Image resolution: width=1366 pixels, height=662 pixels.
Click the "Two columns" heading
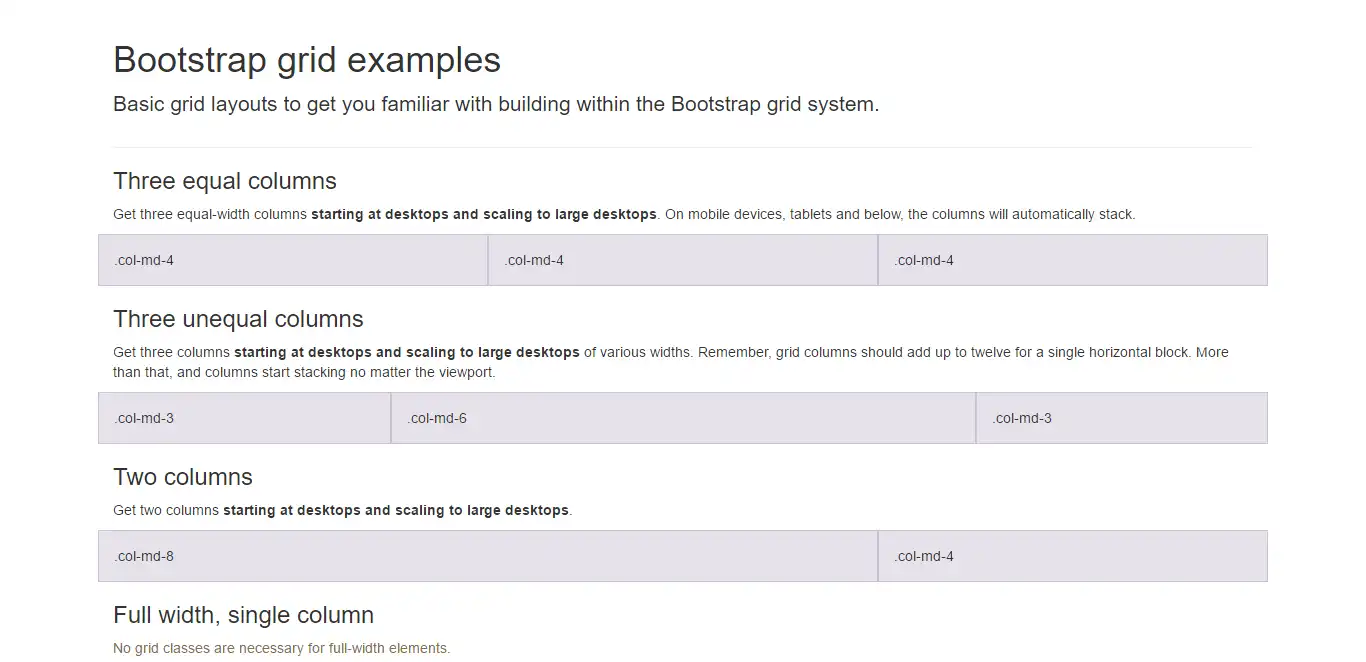point(183,477)
